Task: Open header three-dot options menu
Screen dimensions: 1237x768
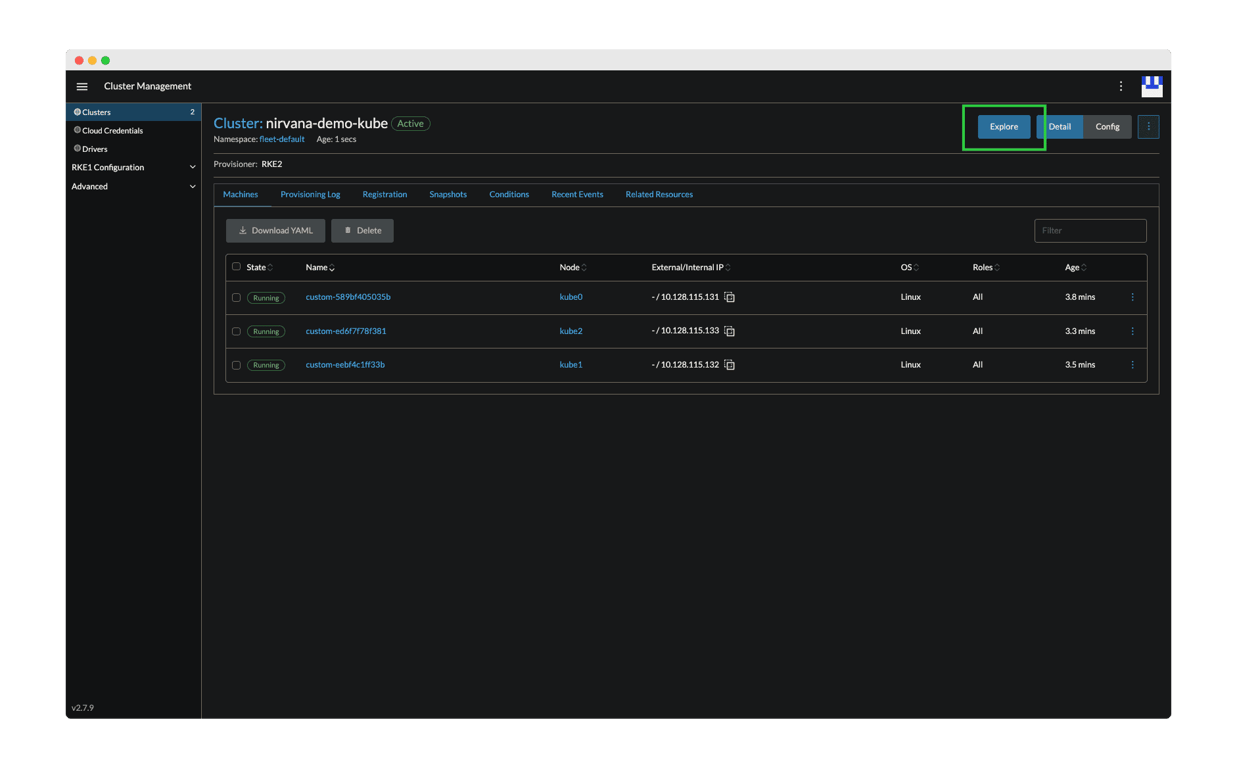Action: point(1120,87)
